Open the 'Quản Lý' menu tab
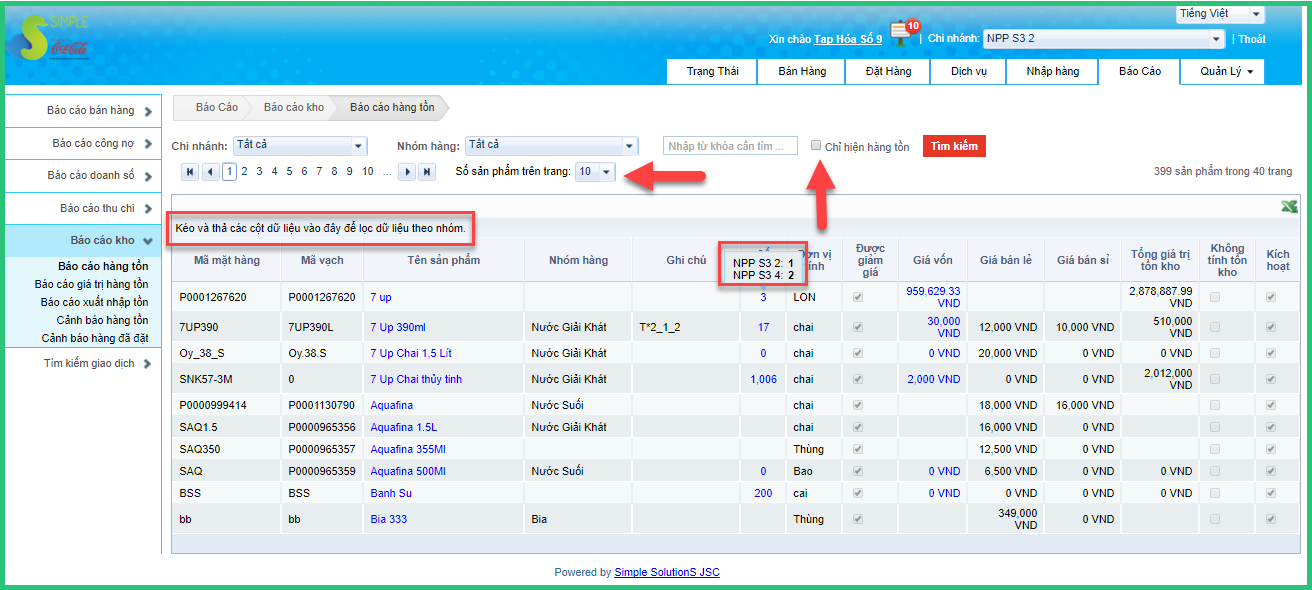 point(1222,72)
